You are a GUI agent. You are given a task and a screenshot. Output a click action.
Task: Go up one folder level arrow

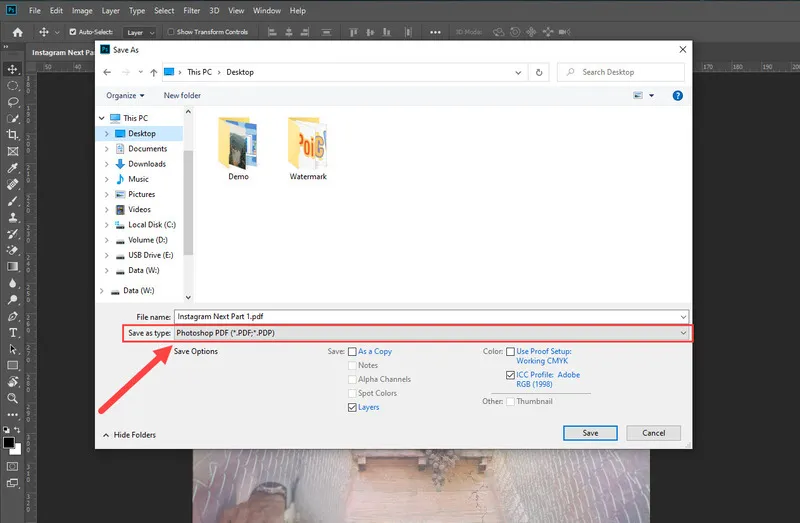(153, 72)
